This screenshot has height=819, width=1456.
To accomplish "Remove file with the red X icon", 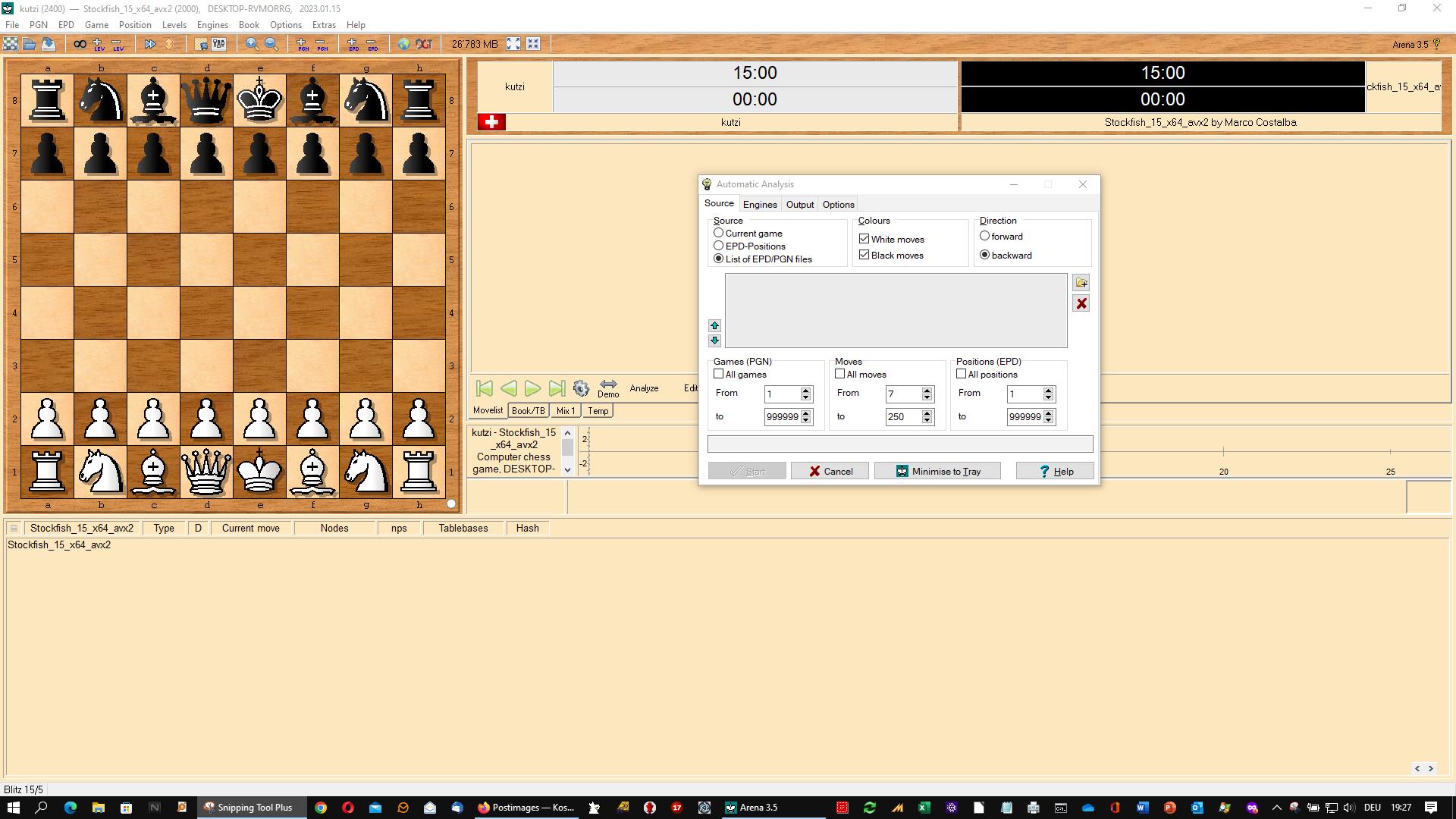I will [x=1081, y=304].
